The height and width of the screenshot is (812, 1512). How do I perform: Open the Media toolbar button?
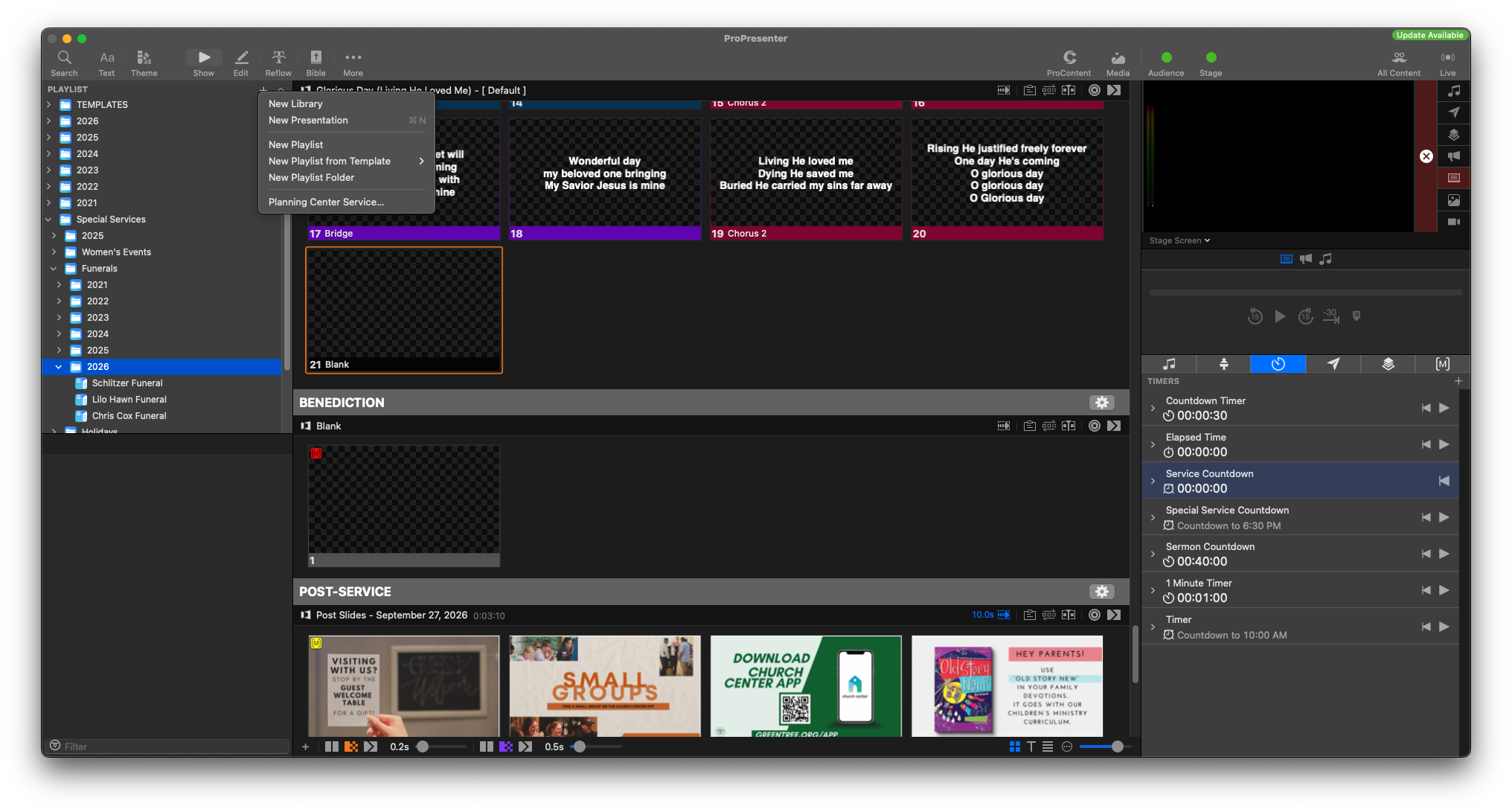pos(1118,63)
